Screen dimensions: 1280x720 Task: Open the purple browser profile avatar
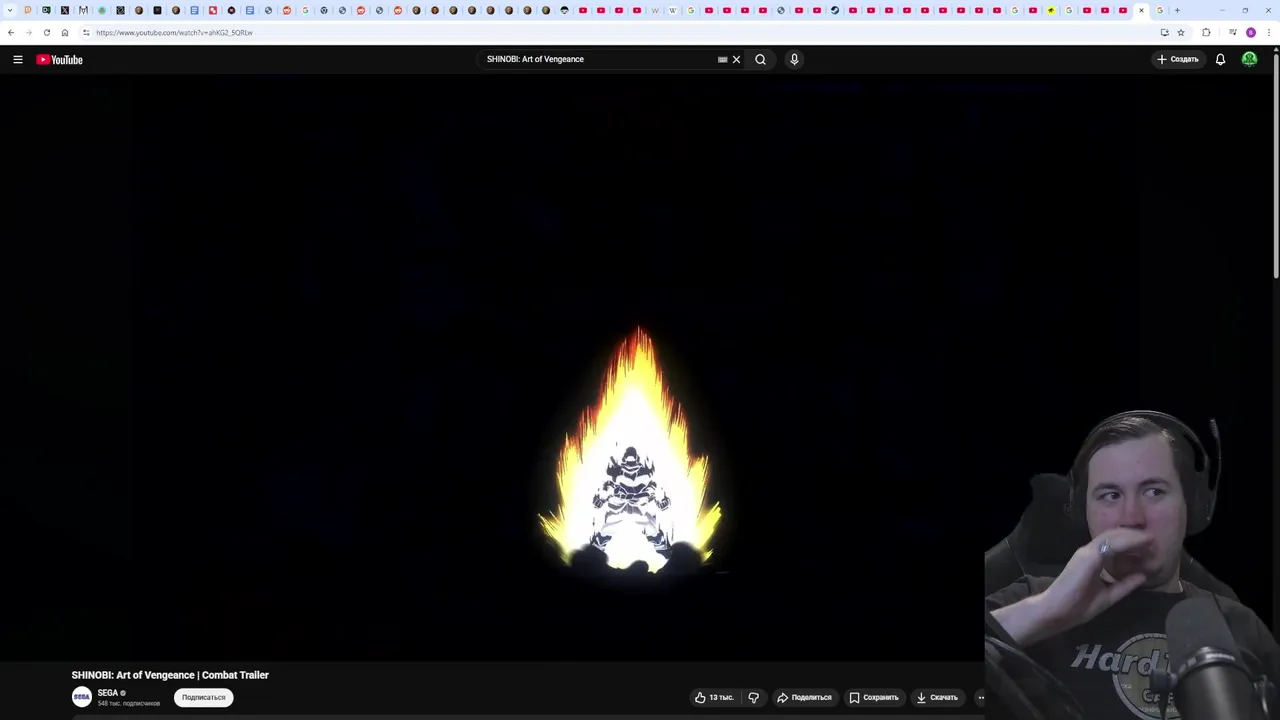click(1250, 32)
